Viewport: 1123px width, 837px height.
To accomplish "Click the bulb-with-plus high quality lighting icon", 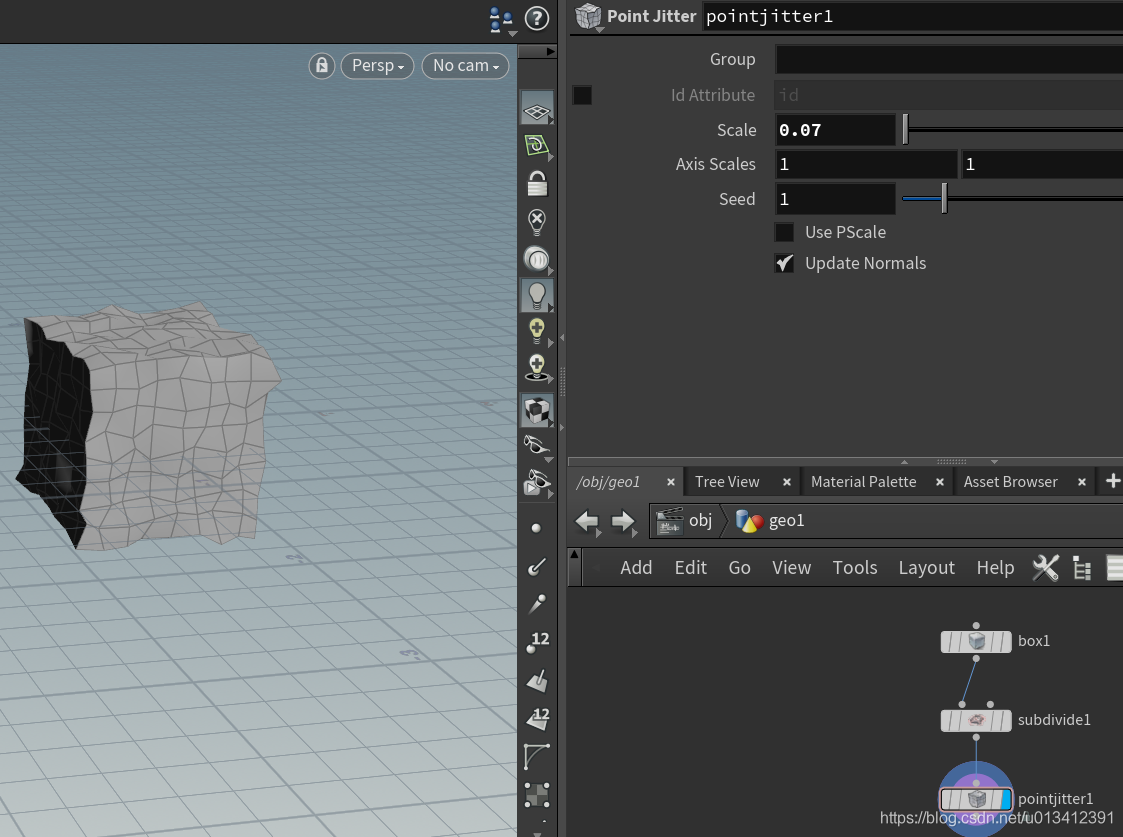I will tap(536, 332).
